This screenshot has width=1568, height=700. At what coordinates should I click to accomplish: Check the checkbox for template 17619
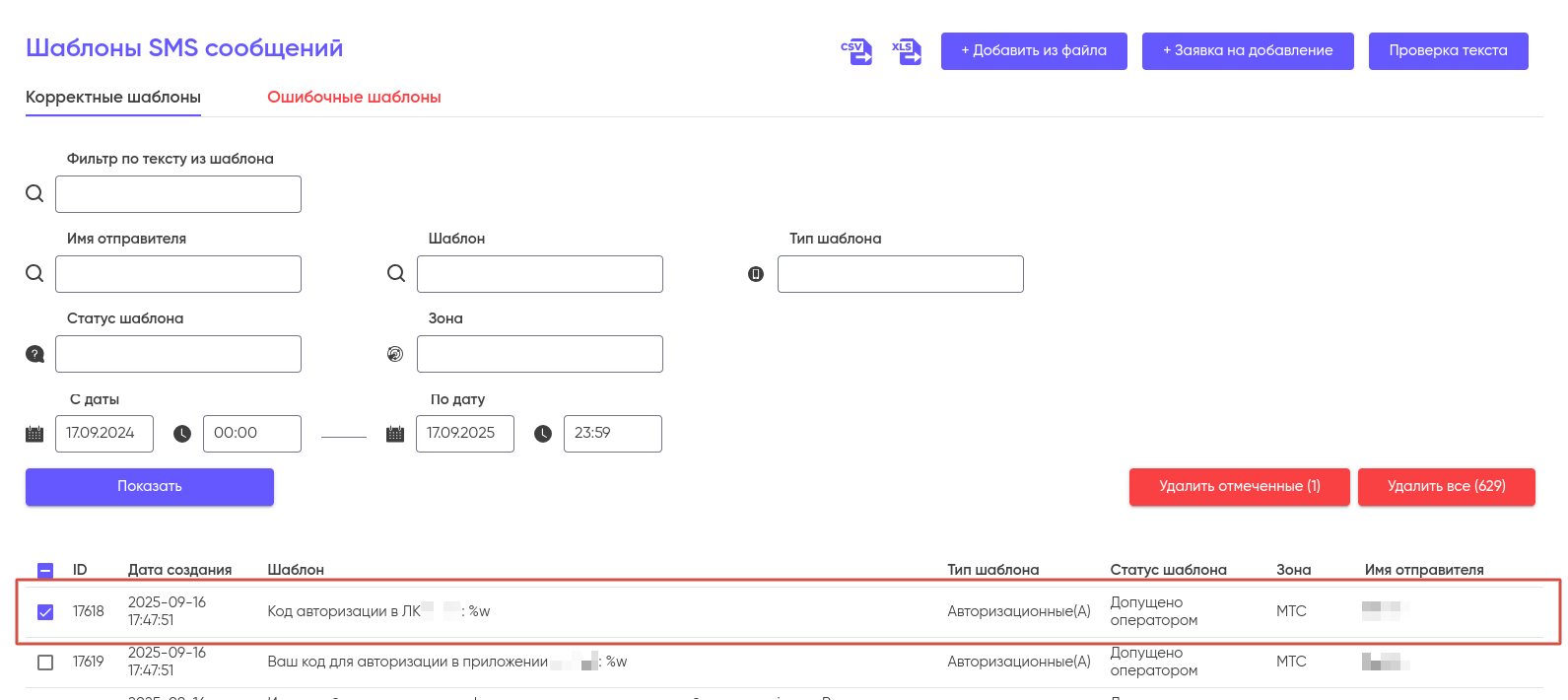45,663
